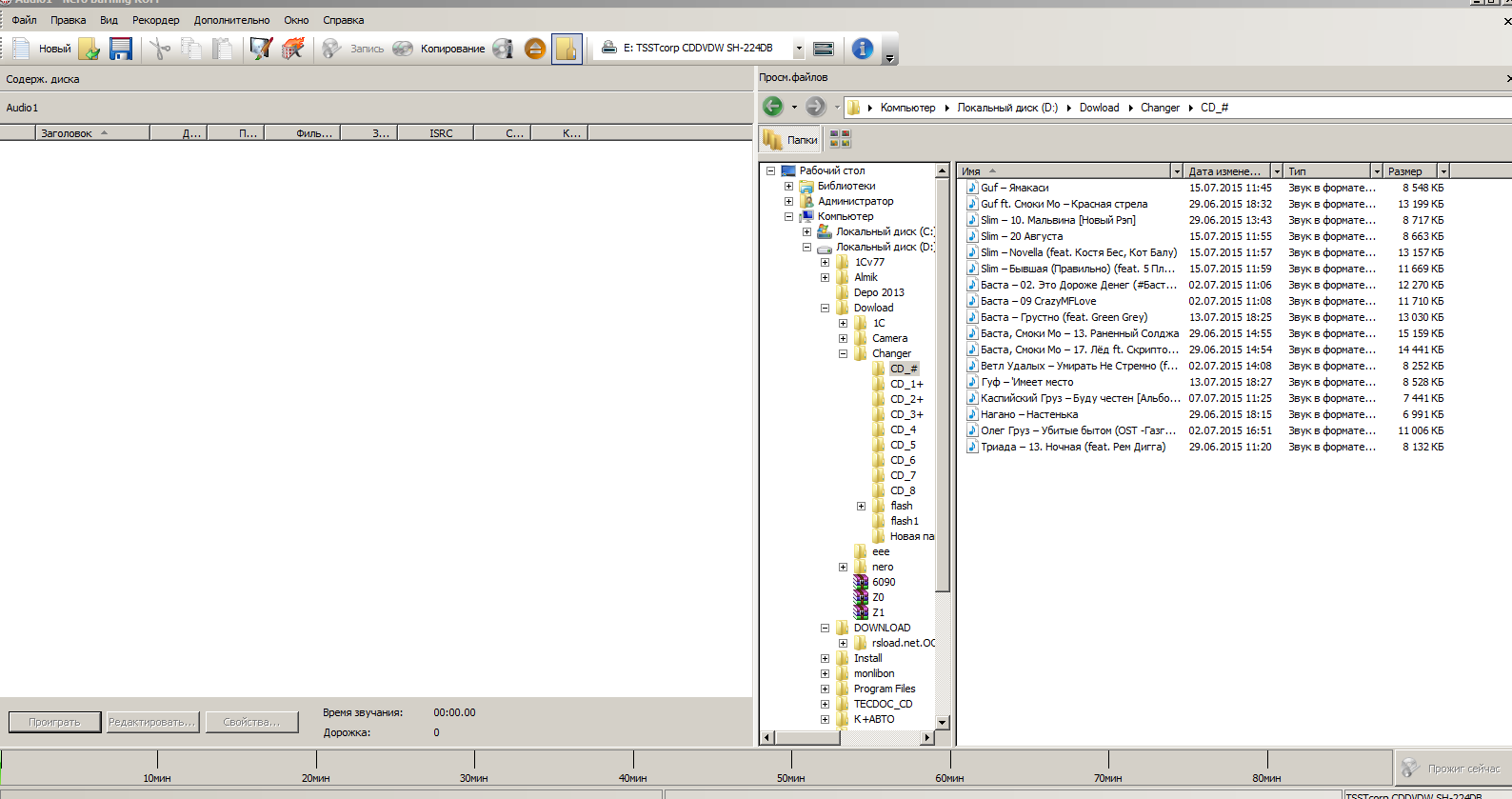Toggle the Папки folders pane button

[x=790, y=140]
